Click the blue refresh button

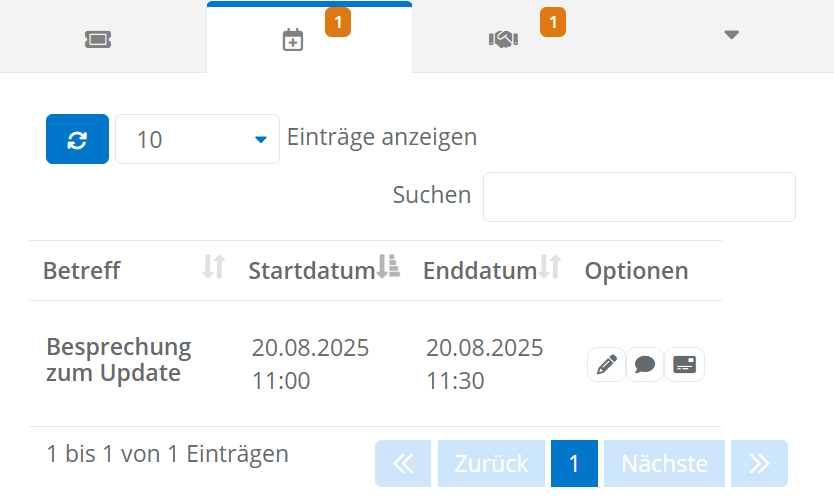pos(77,139)
